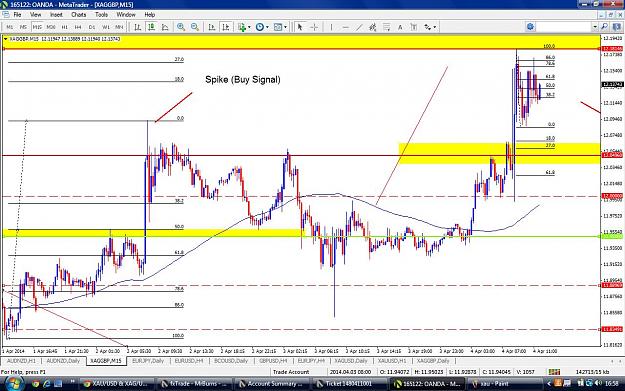The image size is (625, 391).
Task: Toggle chart auto scroll icon
Action: click(212, 27)
